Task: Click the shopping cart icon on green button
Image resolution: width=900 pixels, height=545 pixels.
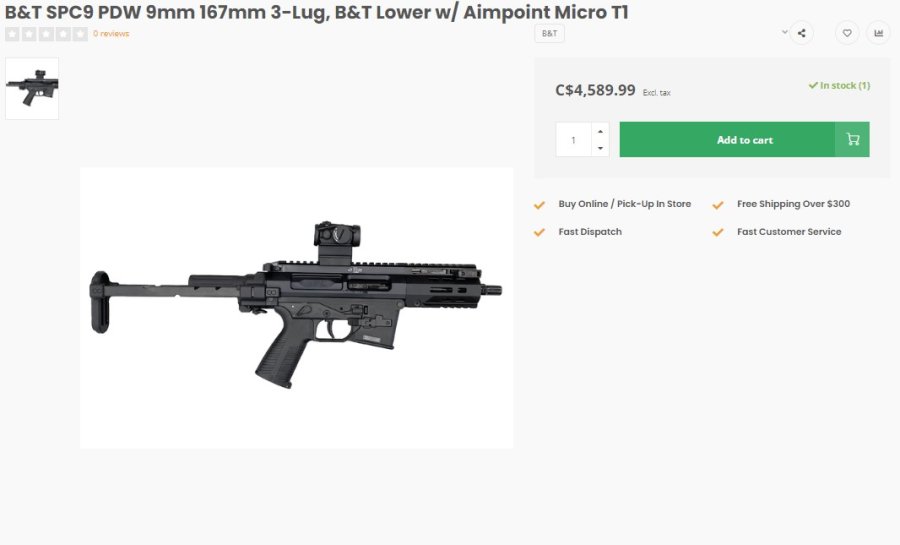Action: tap(852, 140)
